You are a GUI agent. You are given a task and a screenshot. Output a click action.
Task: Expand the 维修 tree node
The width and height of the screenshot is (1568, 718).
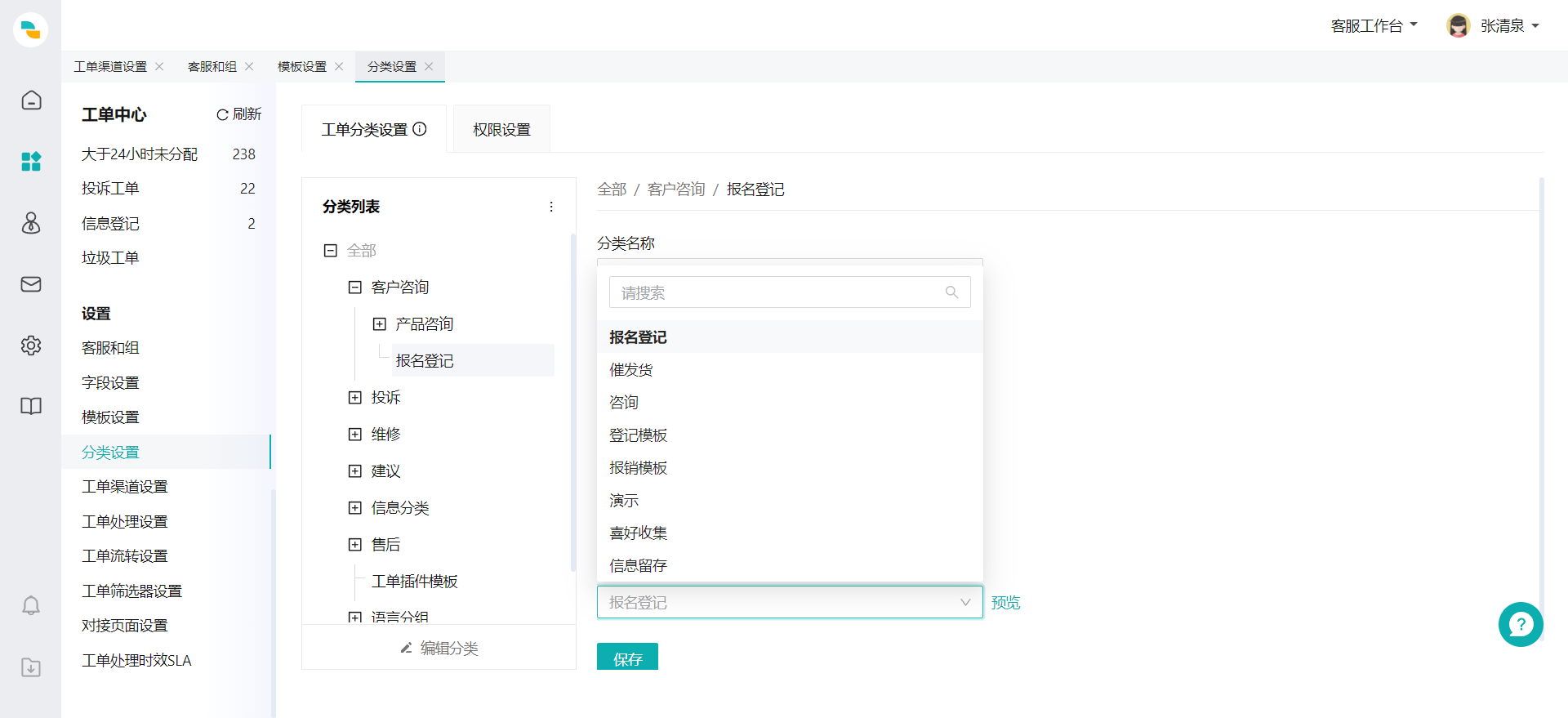[x=355, y=435]
